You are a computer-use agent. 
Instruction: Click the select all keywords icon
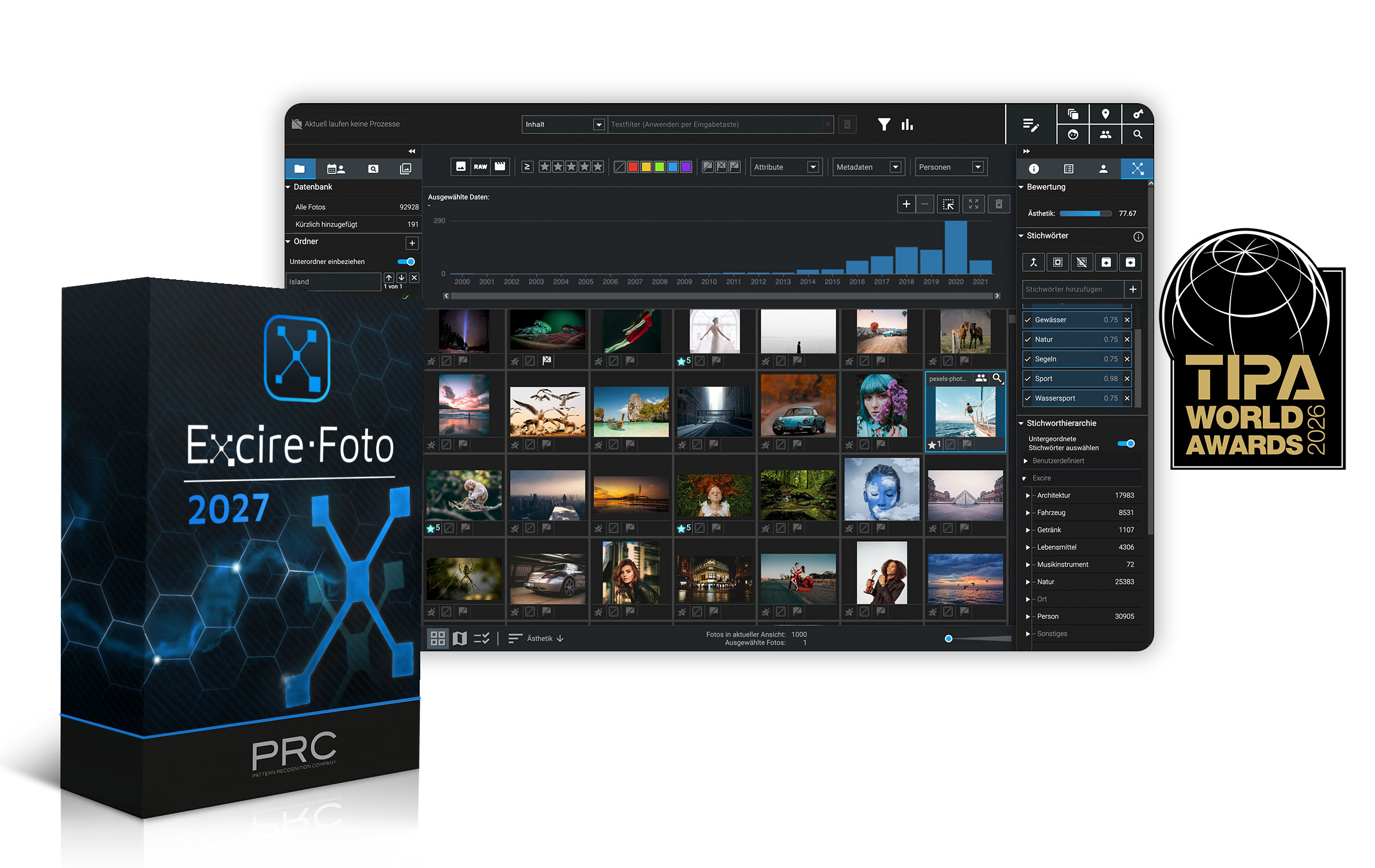1057,262
